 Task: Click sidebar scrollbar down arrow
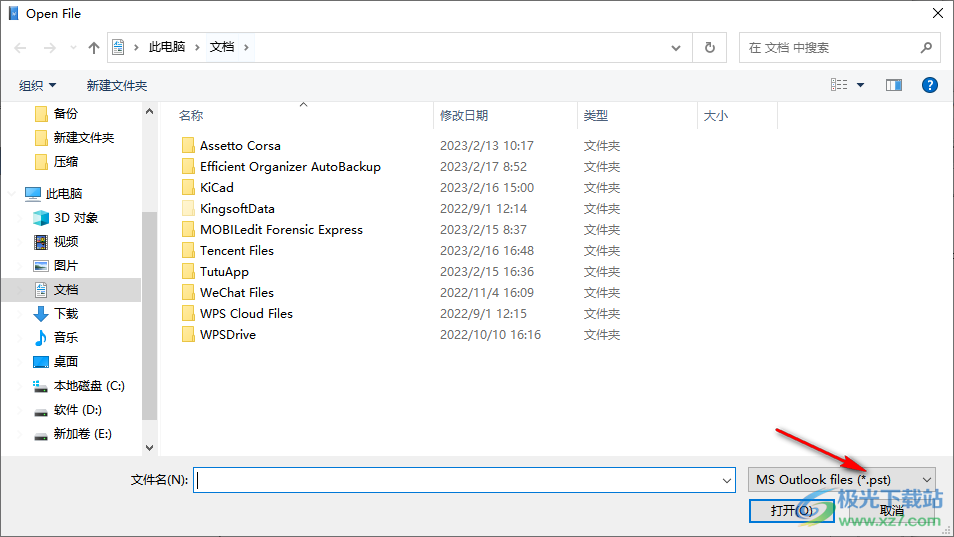click(150, 448)
